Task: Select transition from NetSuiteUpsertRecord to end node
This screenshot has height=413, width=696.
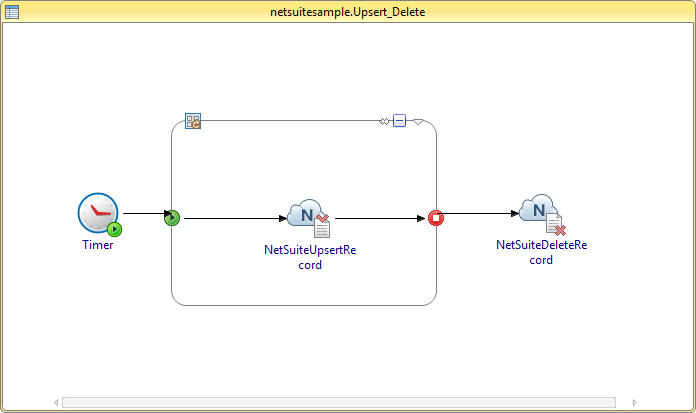Action: (380, 218)
